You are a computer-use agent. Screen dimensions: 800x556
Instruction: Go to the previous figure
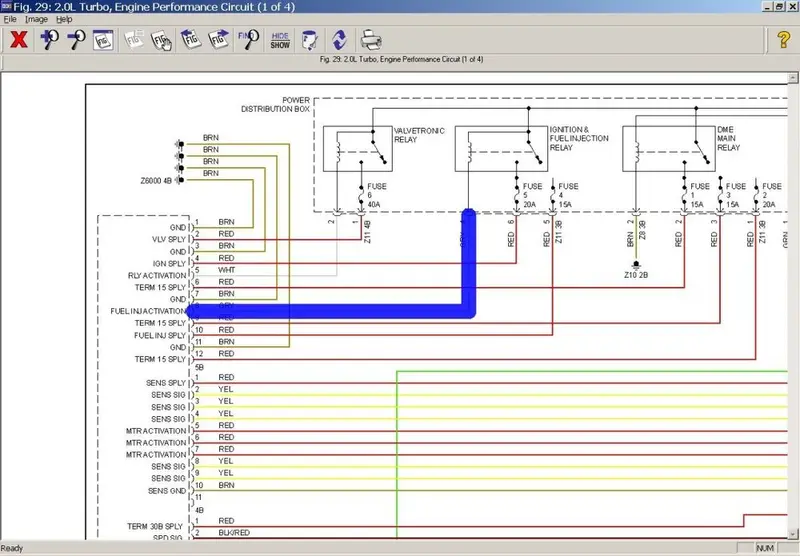click(191, 39)
